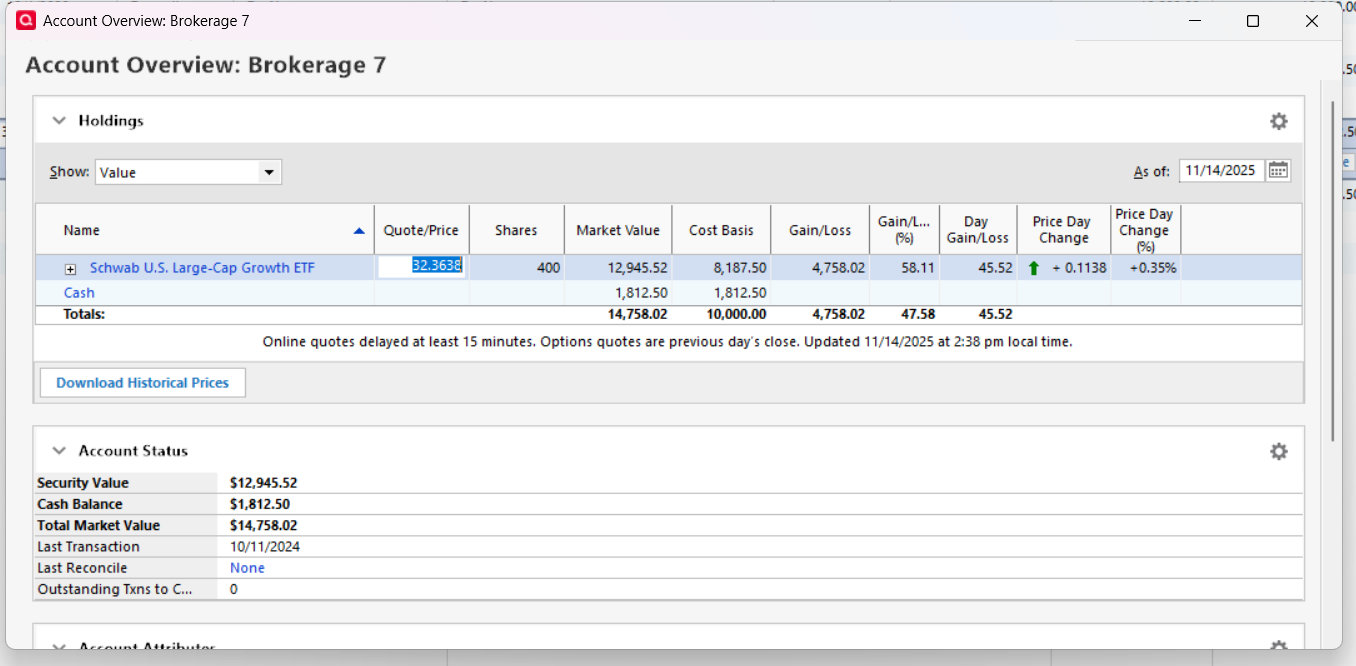The height and width of the screenshot is (666, 1356).
Task: Click the green up arrow in Price Day Change
Action: 1033,268
